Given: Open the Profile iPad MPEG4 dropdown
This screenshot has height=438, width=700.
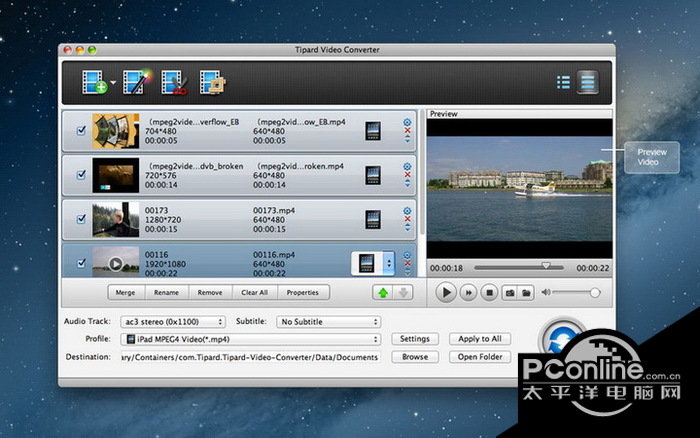Looking at the screenshot, I should (249, 339).
